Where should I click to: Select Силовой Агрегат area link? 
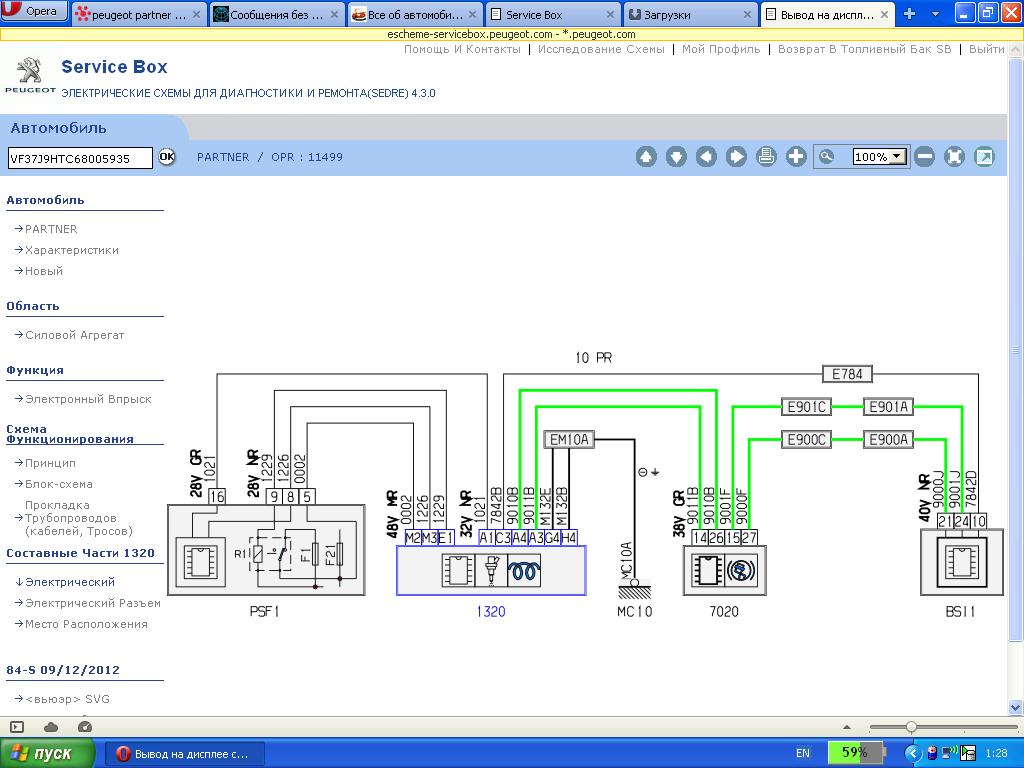click(x=74, y=335)
